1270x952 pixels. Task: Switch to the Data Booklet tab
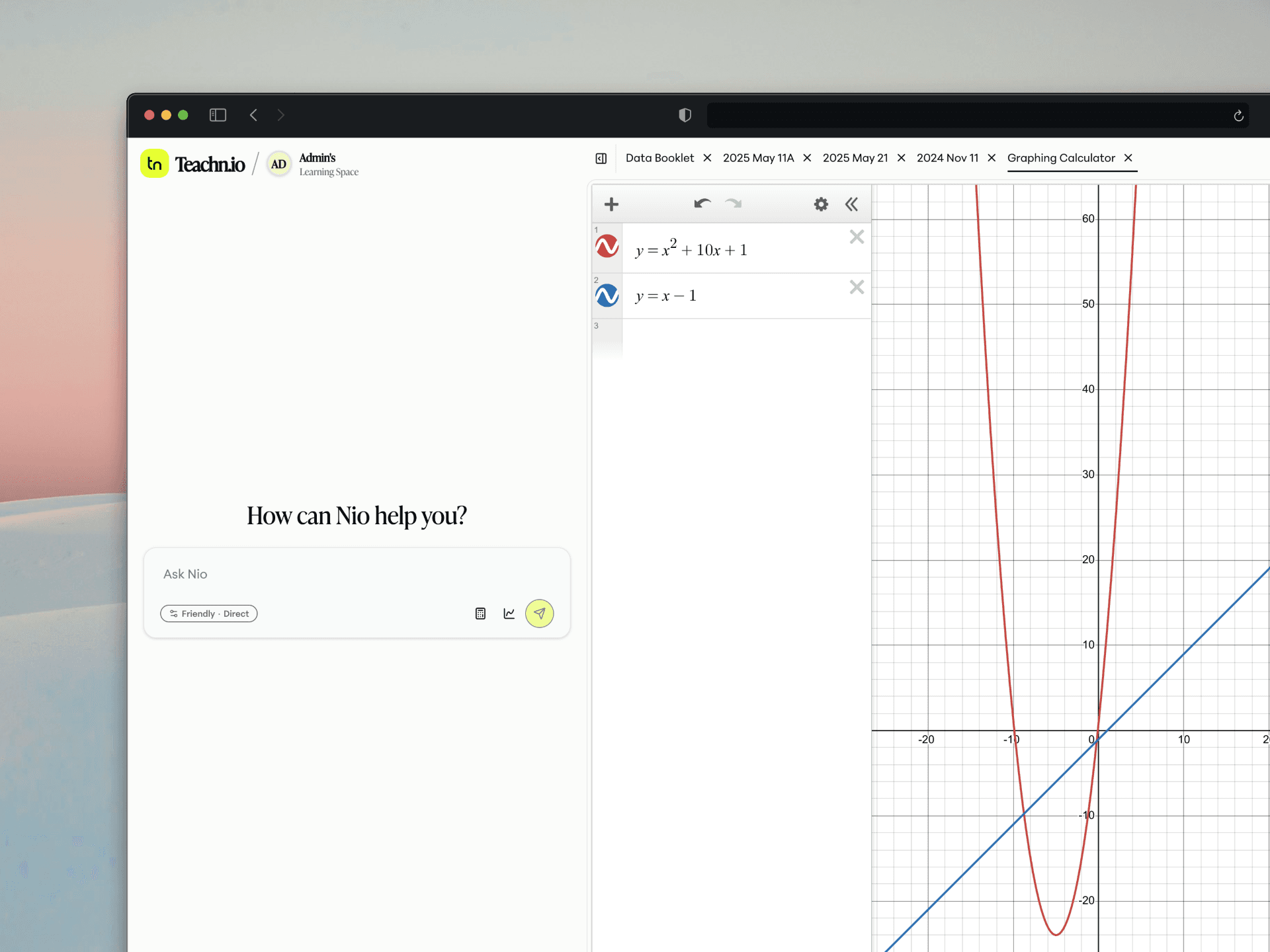tap(659, 158)
